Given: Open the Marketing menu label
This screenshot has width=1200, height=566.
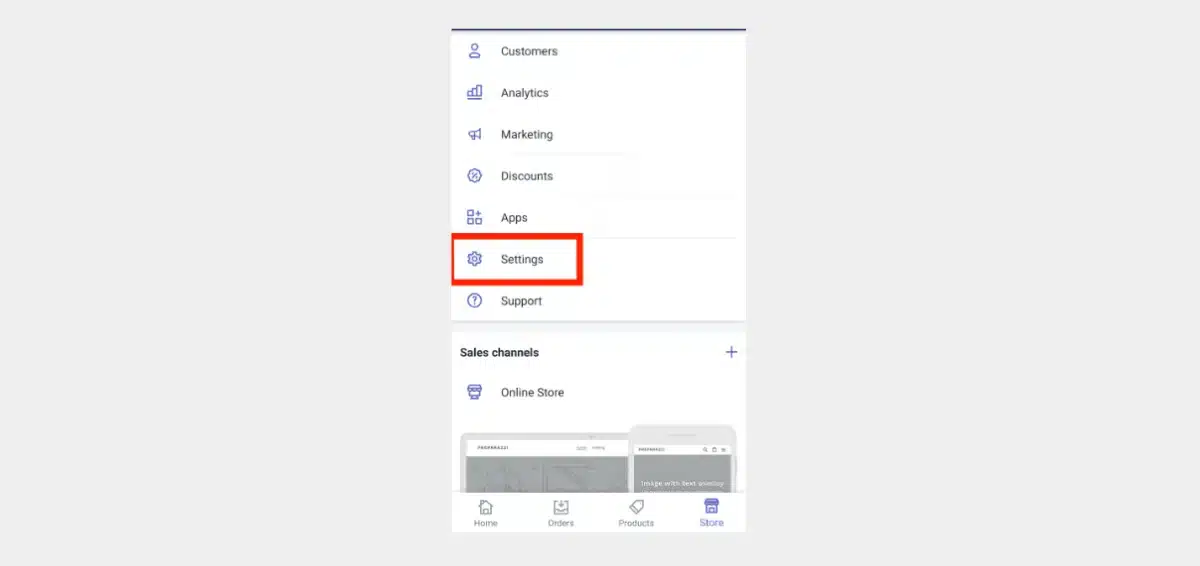Looking at the screenshot, I should (x=526, y=134).
